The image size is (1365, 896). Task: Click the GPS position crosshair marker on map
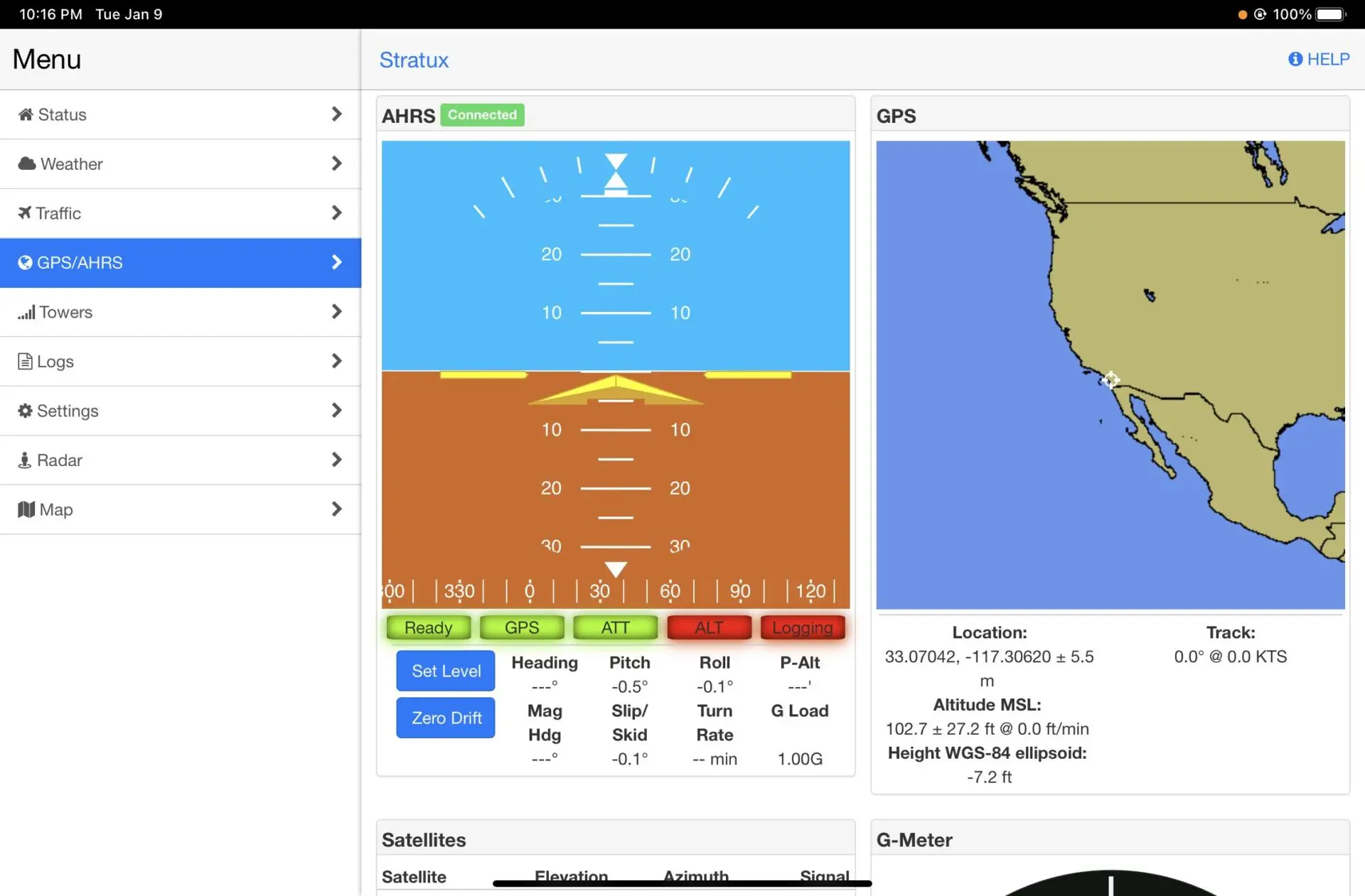pos(1110,379)
